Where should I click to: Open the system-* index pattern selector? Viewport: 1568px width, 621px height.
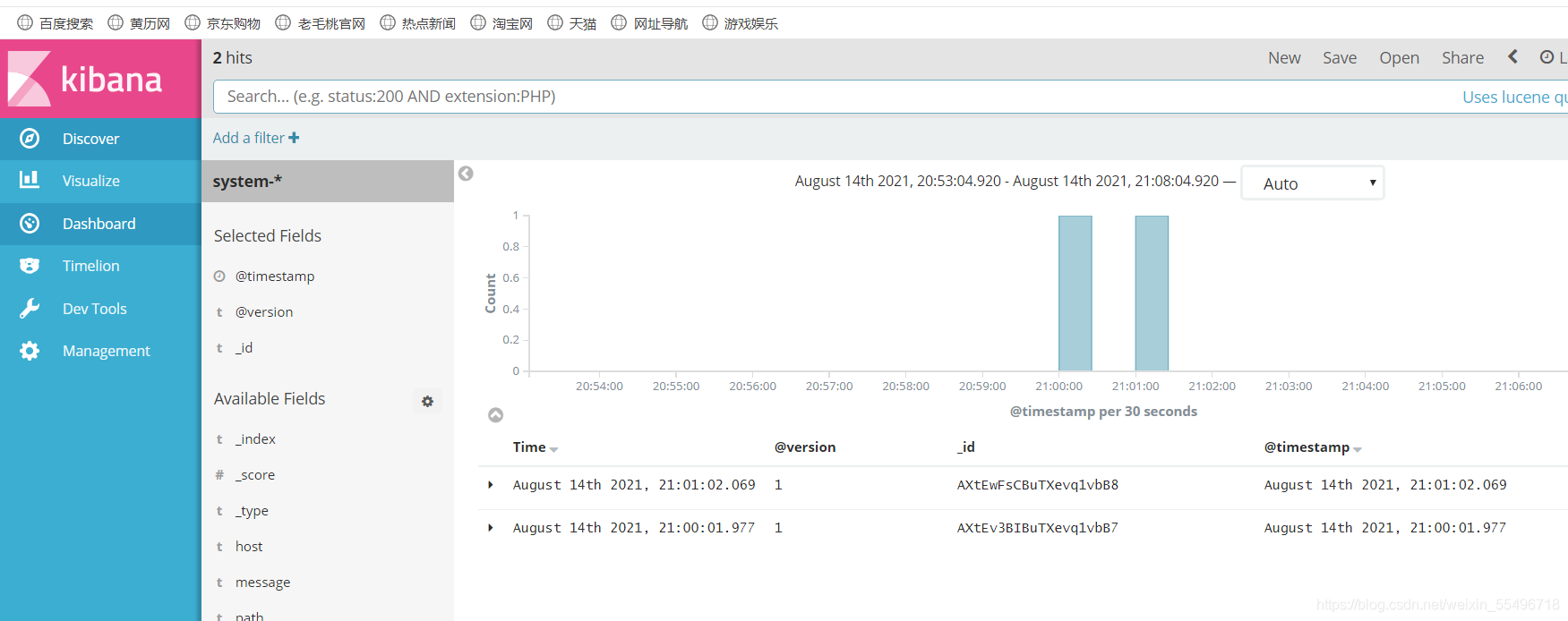click(328, 182)
